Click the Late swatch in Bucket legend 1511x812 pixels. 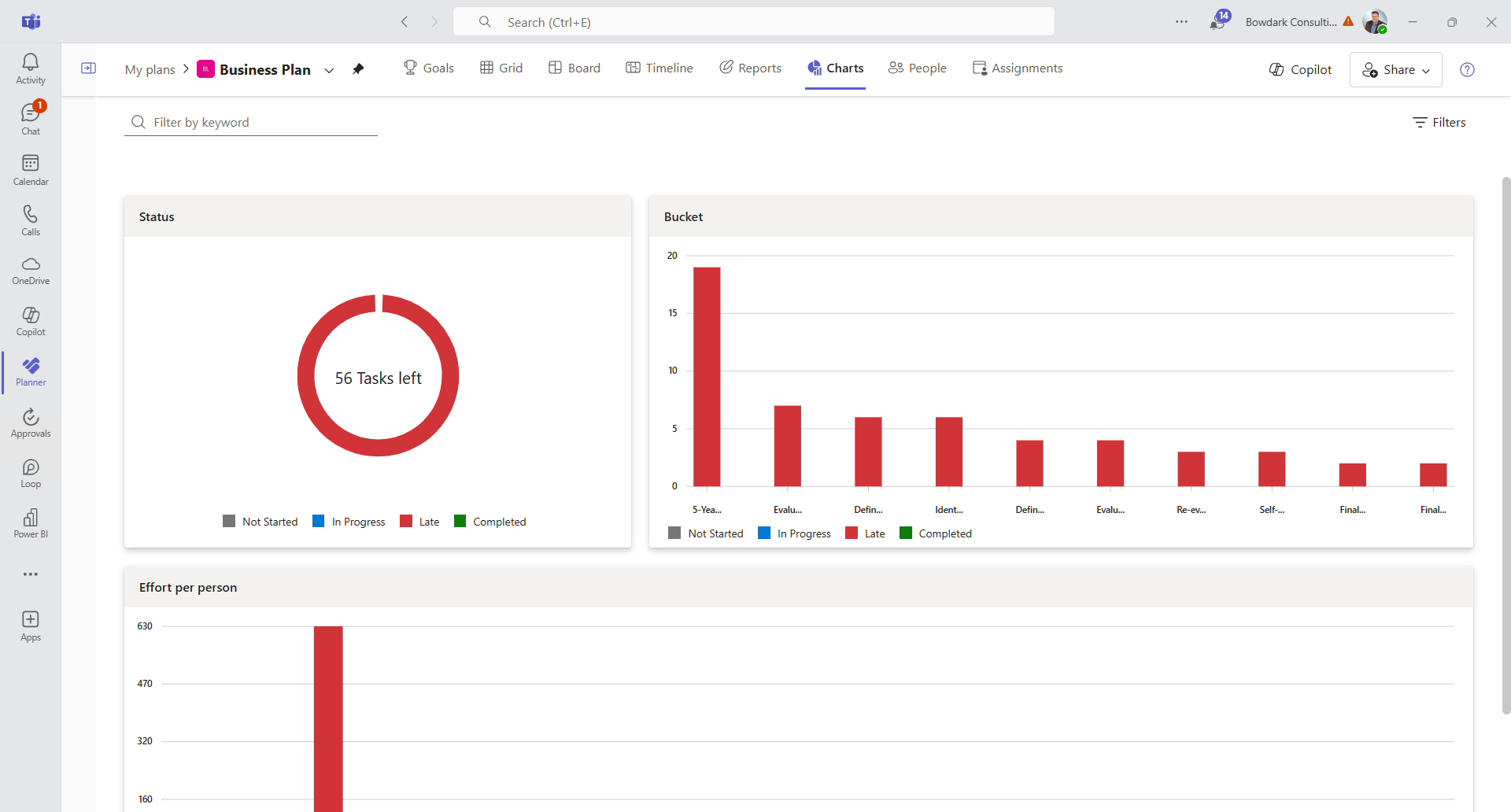pos(852,533)
